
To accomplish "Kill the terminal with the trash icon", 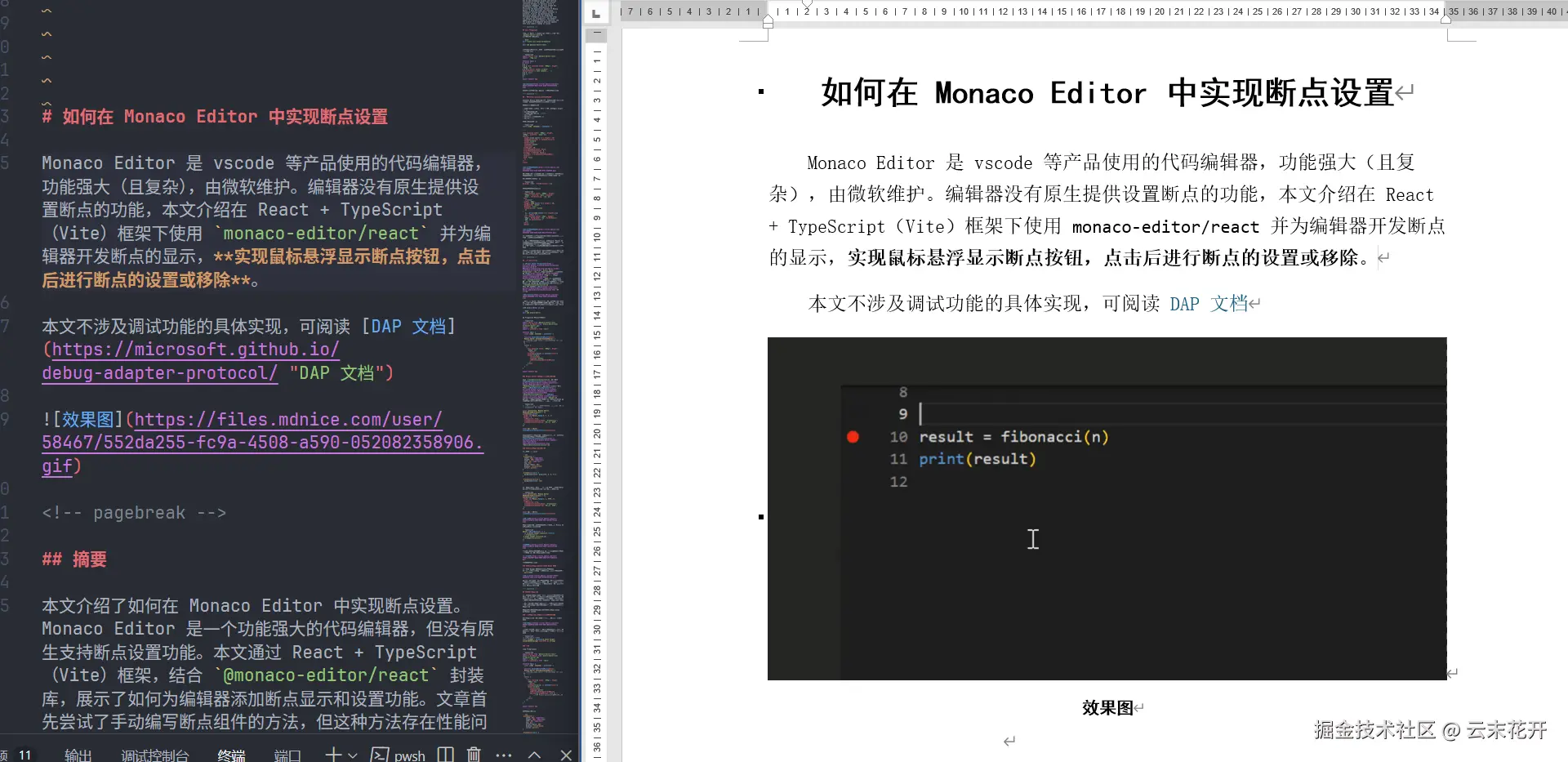I will tap(474, 755).
